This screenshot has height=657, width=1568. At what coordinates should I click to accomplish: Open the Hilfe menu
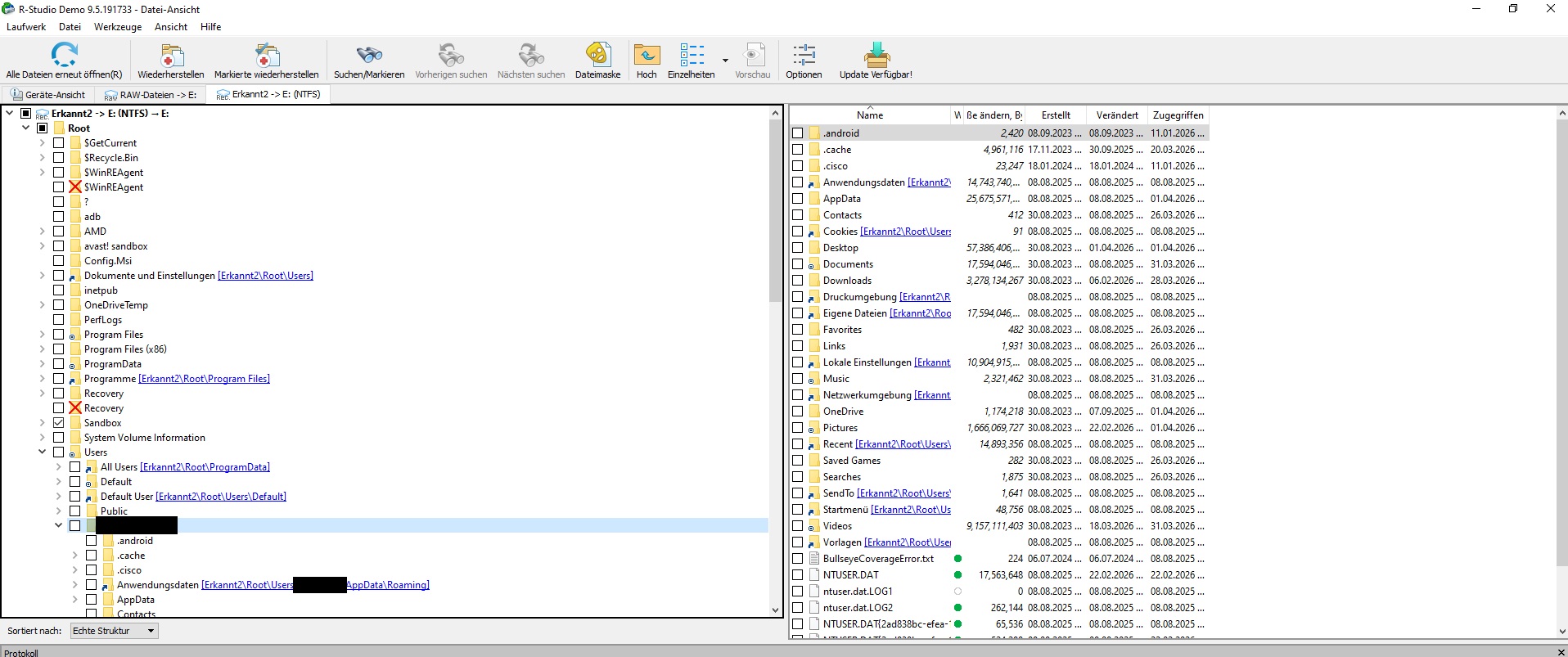(x=210, y=27)
